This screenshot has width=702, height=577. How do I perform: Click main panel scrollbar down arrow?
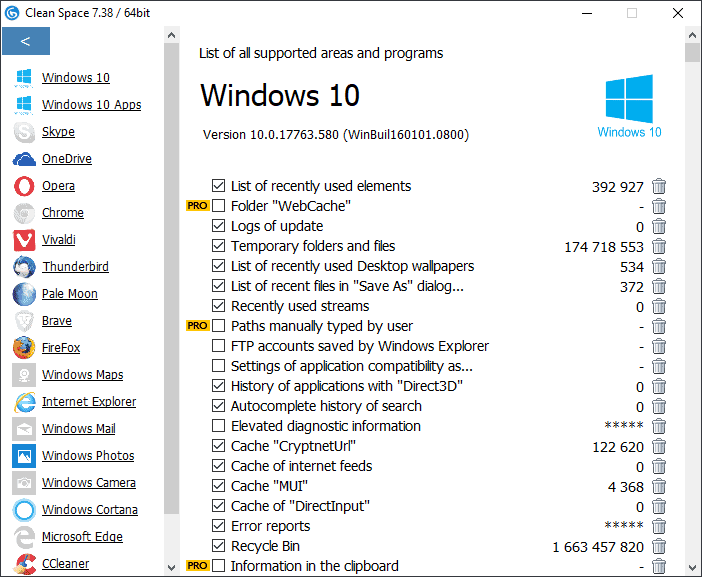click(x=692, y=567)
